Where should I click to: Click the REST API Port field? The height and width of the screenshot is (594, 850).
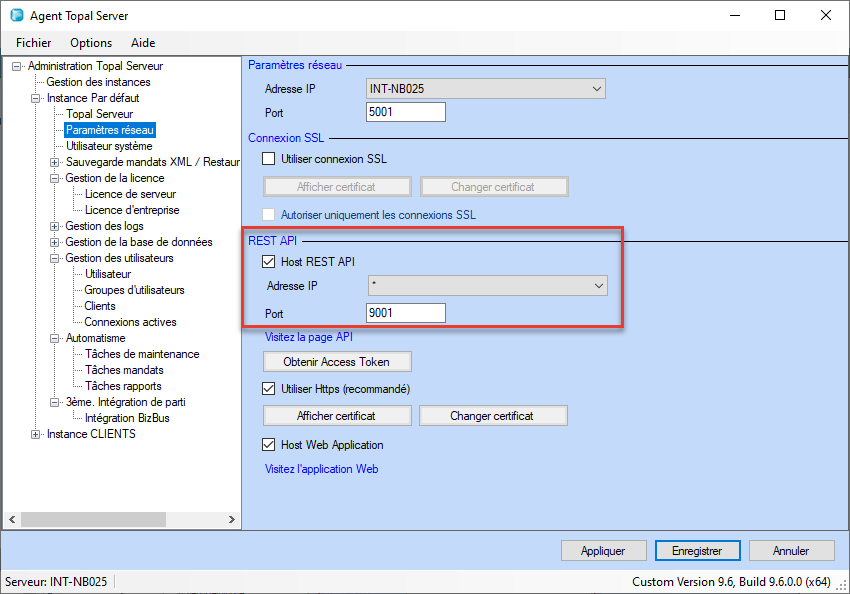coord(405,313)
